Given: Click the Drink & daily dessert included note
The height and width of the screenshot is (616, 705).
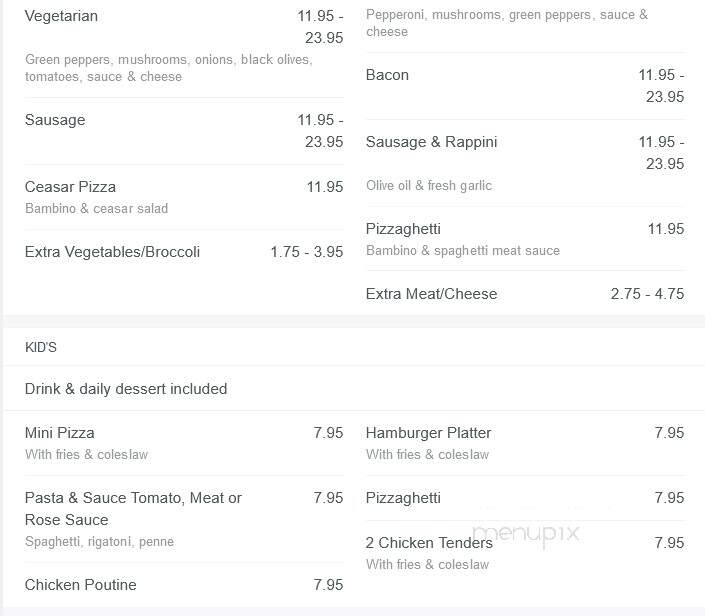Looking at the screenshot, I should pos(126,389).
